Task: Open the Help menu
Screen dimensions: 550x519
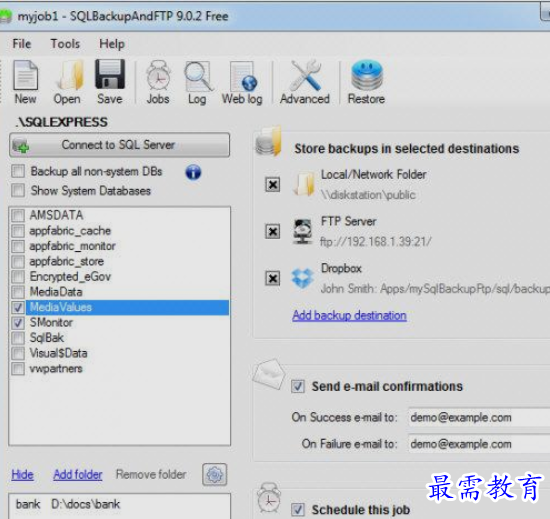Action: coord(112,44)
